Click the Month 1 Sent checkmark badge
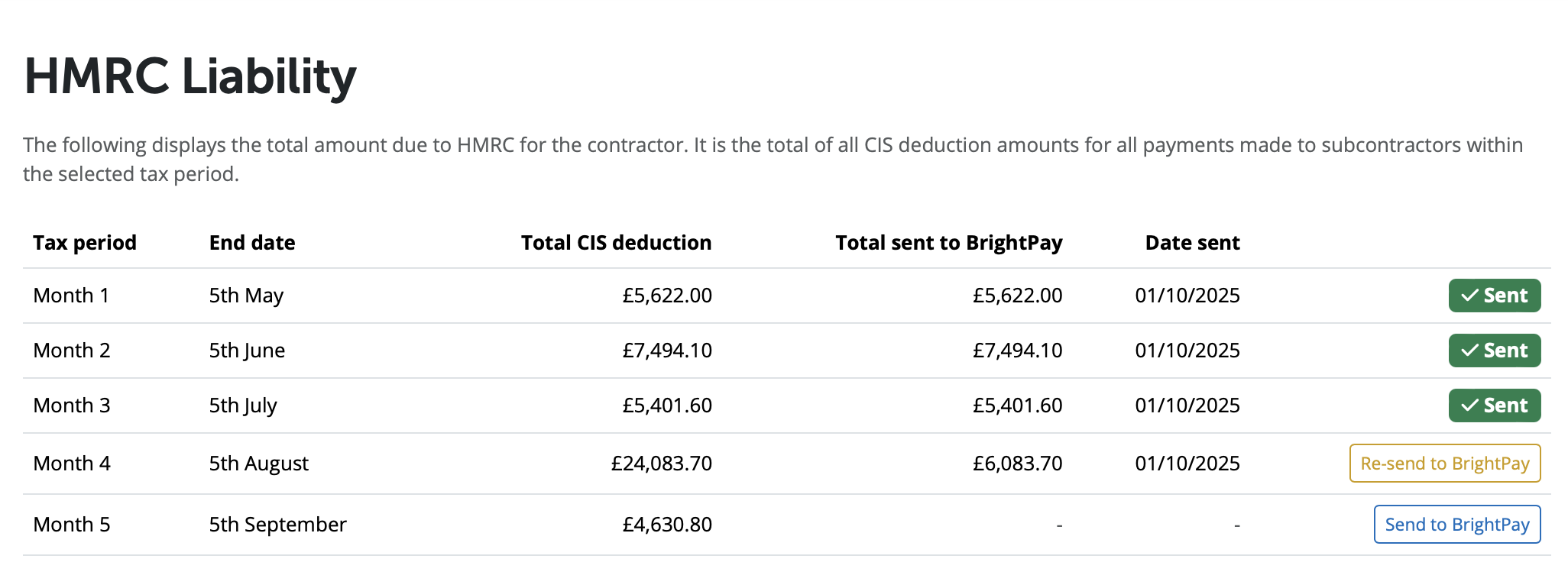The height and width of the screenshot is (588, 1568). 1494,296
